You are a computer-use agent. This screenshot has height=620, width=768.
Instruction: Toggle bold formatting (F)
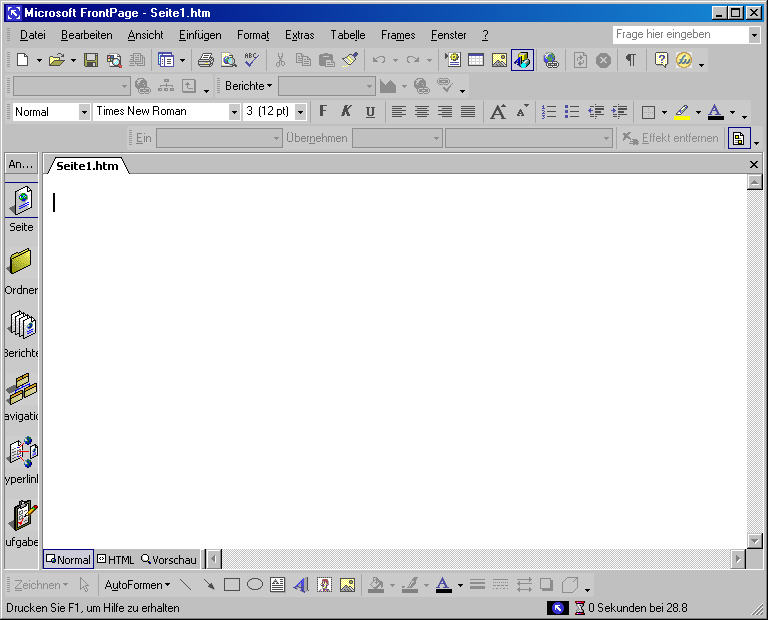click(323, 112)
